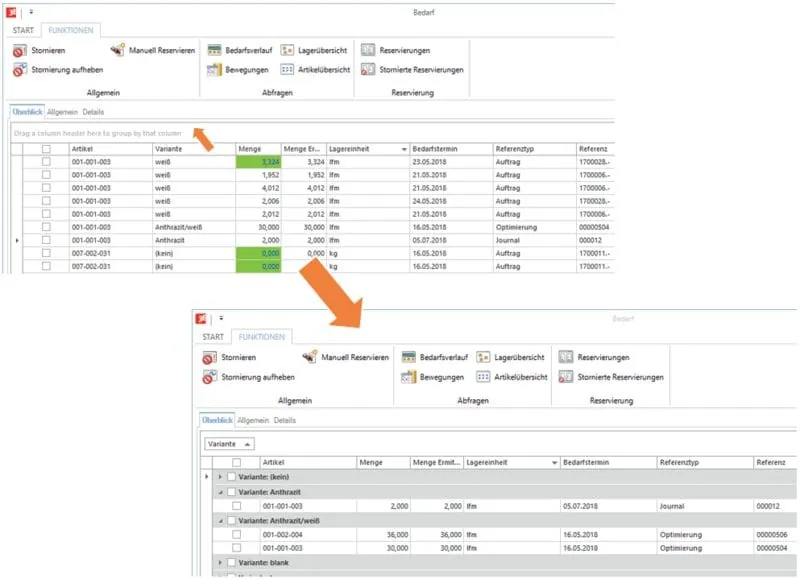The width and height of the screenshot is (800, 579).
Task: Tick checkbox for 001-002-004 row in lower grid
Action: tap(237, 534)
